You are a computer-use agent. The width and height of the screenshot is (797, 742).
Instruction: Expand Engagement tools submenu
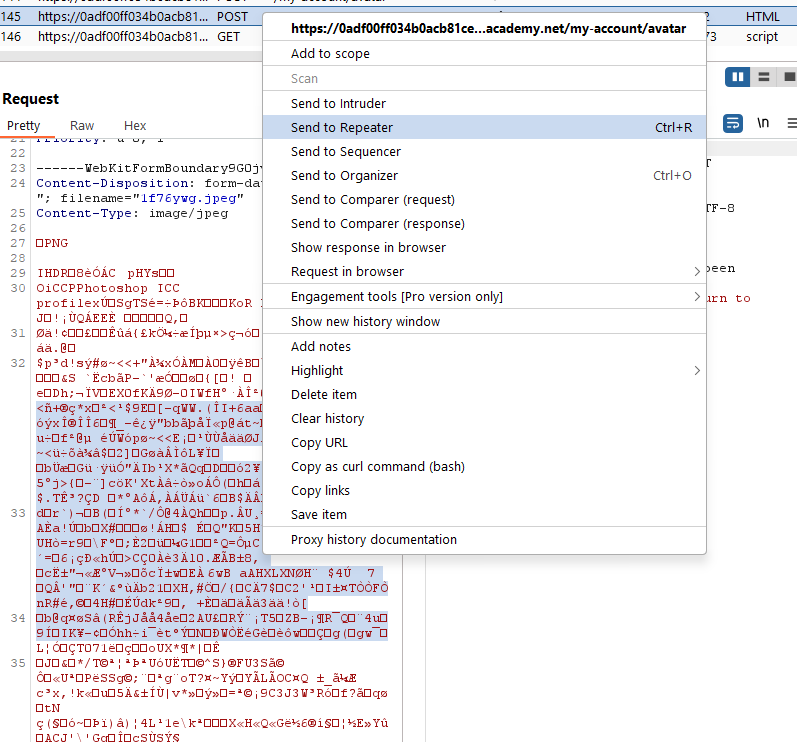pos(484,296)
